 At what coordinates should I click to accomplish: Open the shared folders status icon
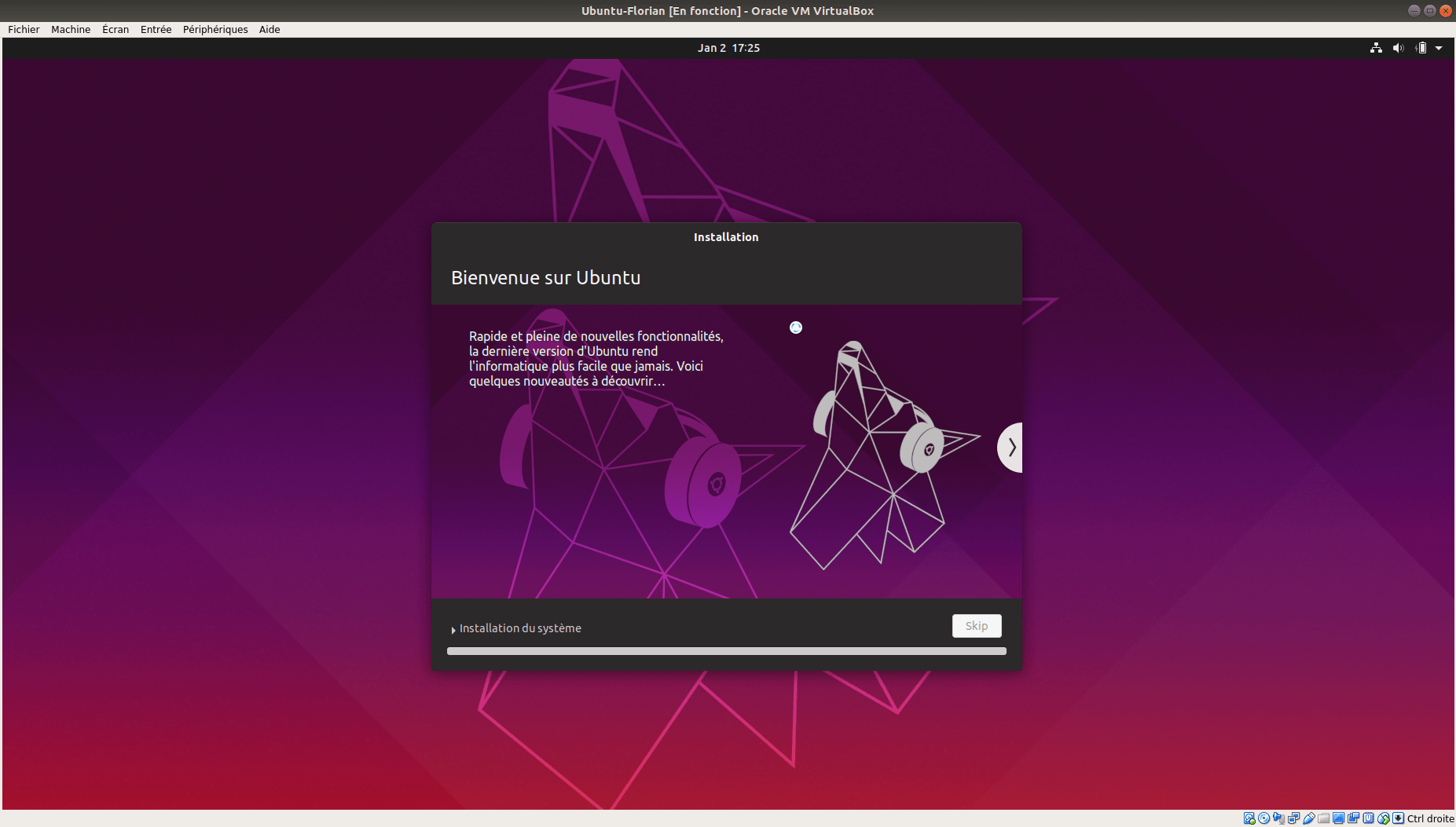(1324, 818)
